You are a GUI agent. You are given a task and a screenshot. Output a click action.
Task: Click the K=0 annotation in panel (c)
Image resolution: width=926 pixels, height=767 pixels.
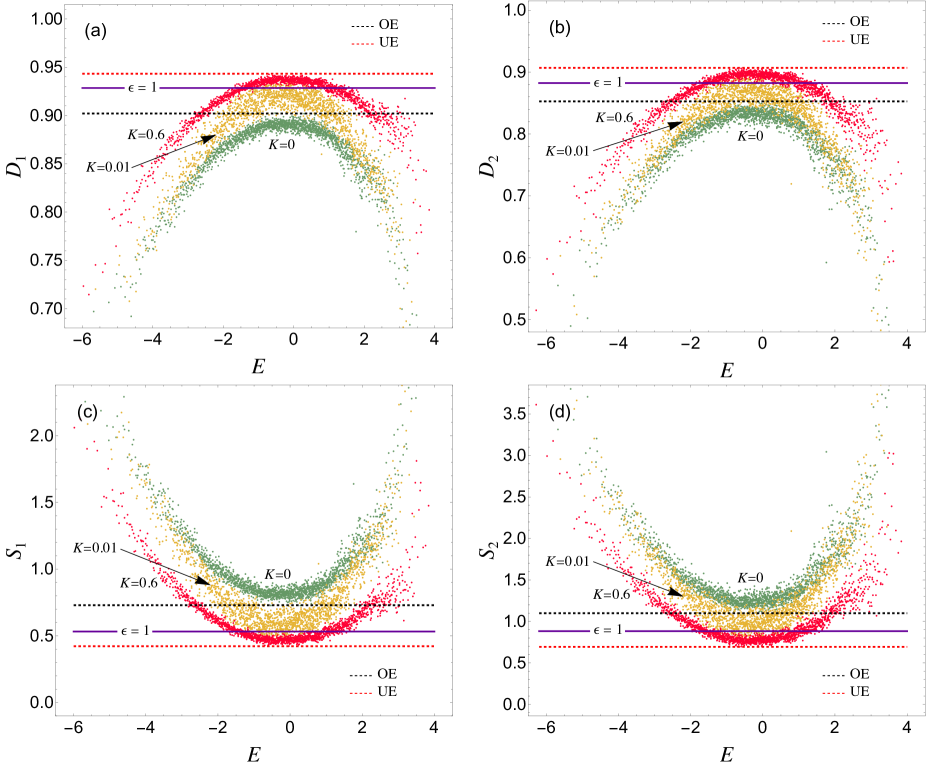tap(278, 574)
